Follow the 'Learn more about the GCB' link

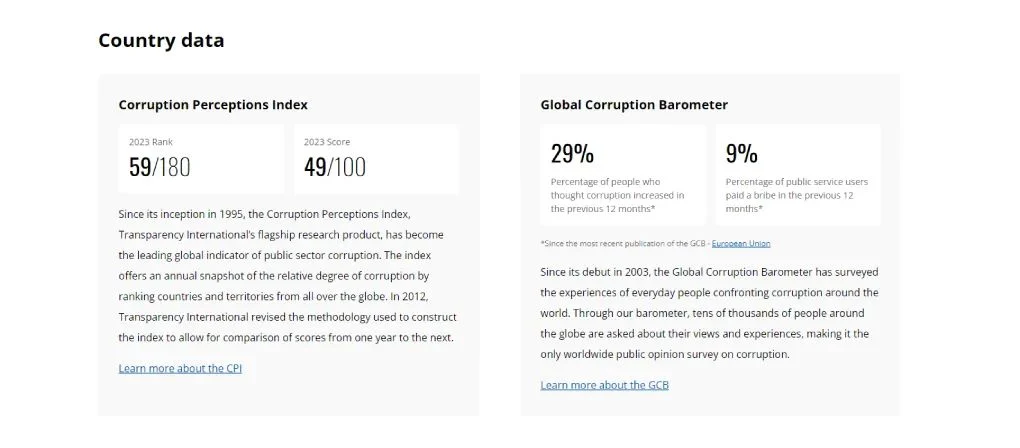click(x=604, y=385)
